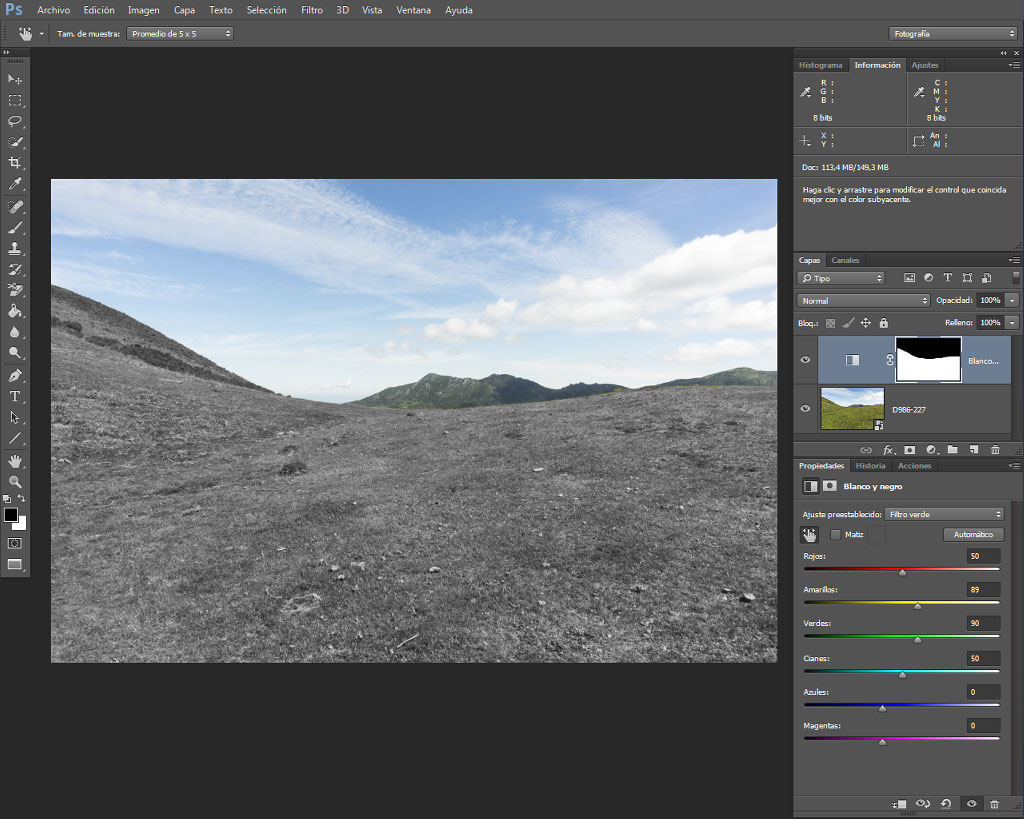Click the lock all icon

(884, 323)
